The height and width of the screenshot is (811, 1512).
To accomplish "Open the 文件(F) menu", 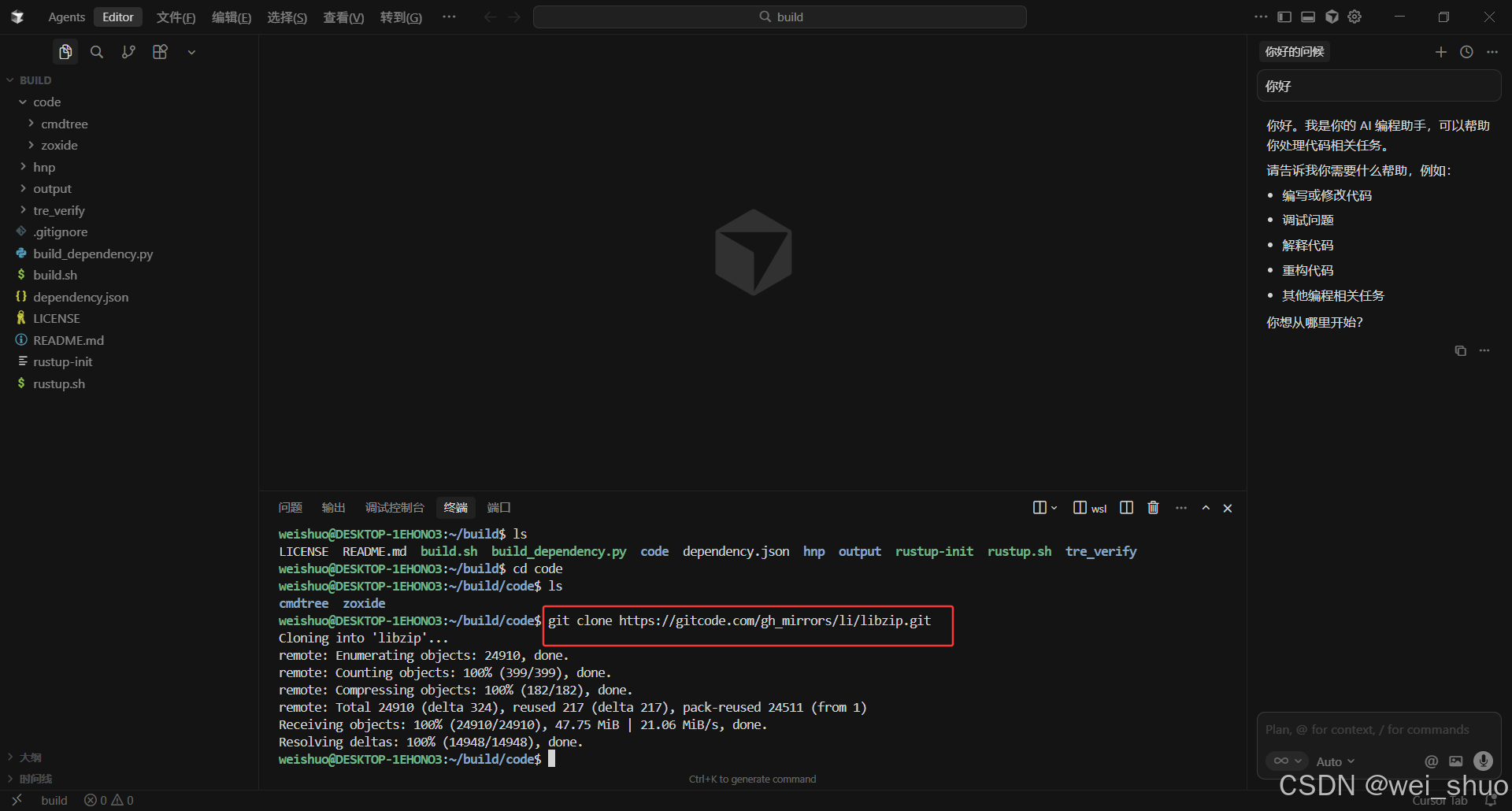I will point(176,17).
